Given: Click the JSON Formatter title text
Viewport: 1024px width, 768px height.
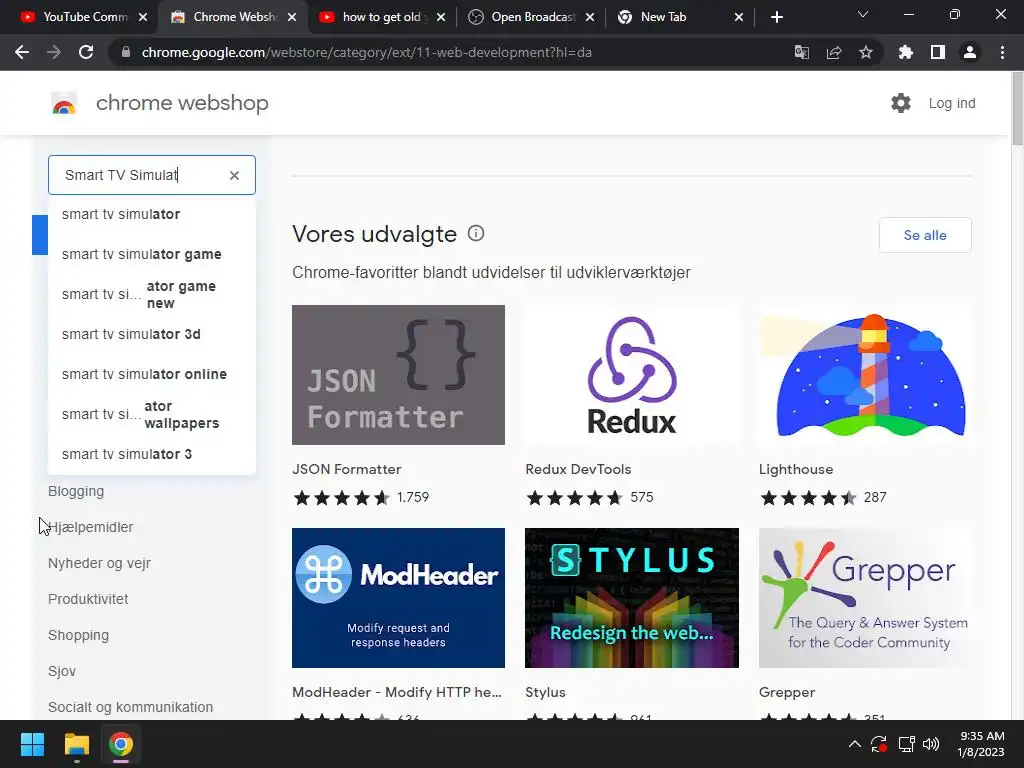Looking at the screenshot, I should point(347,469).
